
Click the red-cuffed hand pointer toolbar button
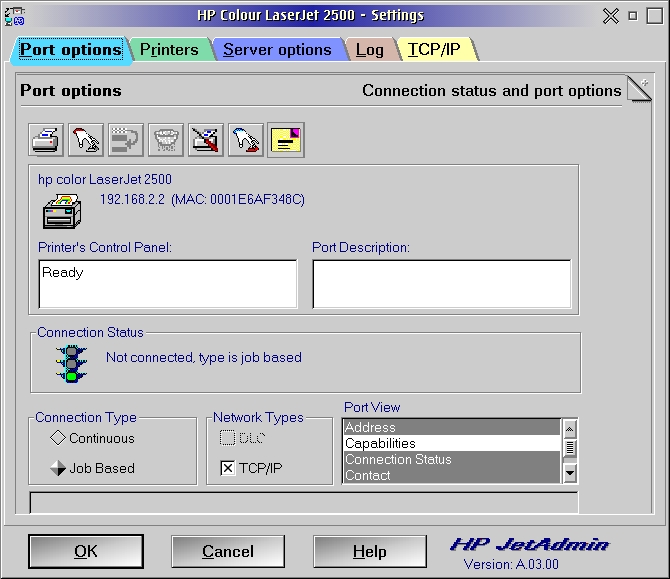[x=85, y=140]
